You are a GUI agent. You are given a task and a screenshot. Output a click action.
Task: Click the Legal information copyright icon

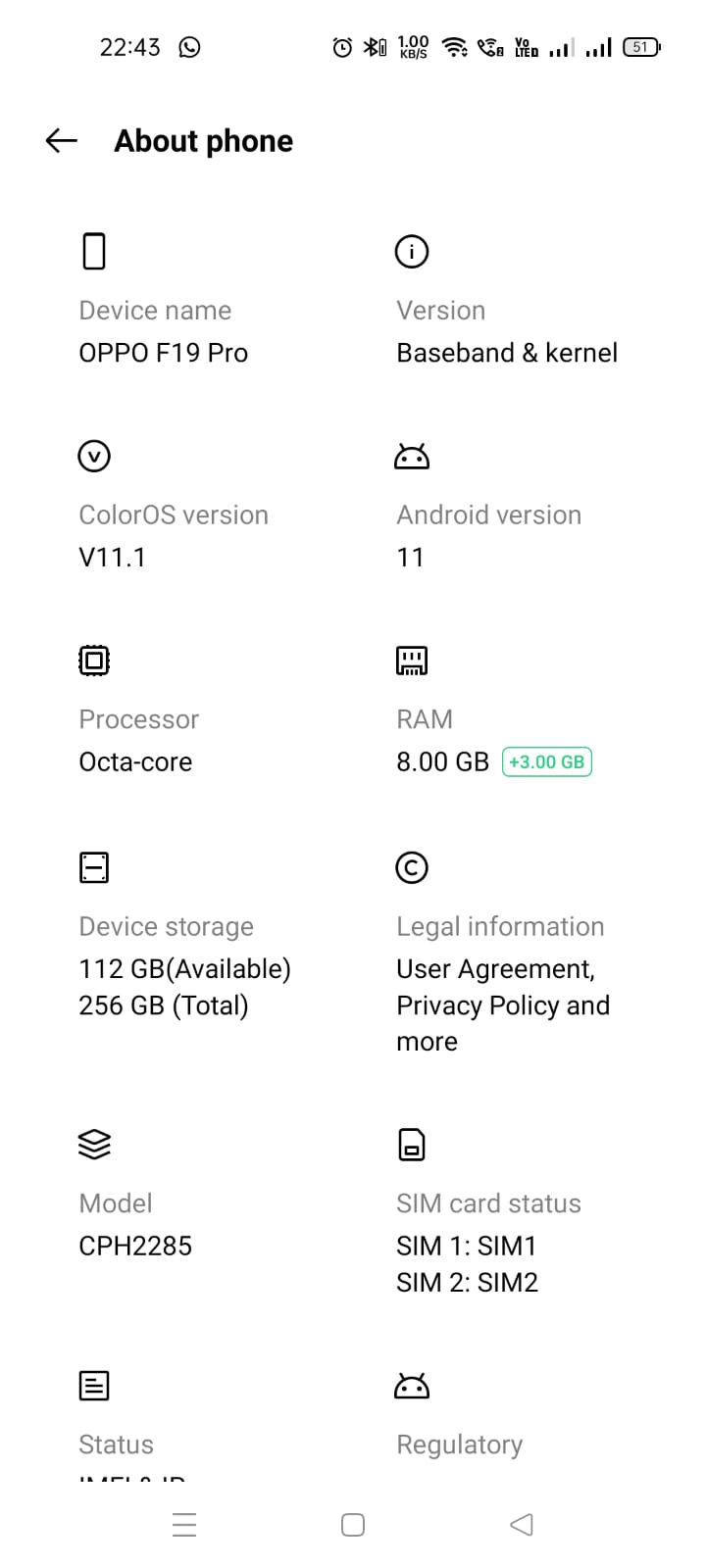(411, 867)
